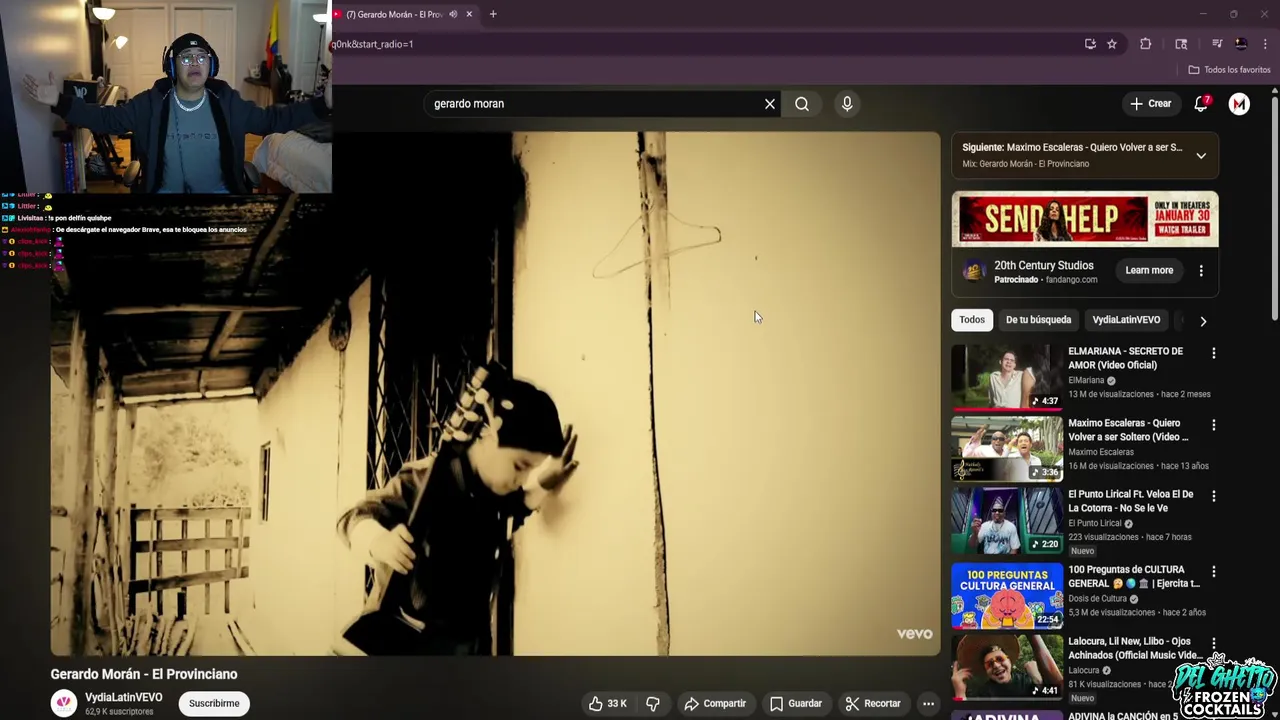Activate voice search microphone
Viewport: 1280px width, 720px height.
pyautogui.click(x=847, y=104)
